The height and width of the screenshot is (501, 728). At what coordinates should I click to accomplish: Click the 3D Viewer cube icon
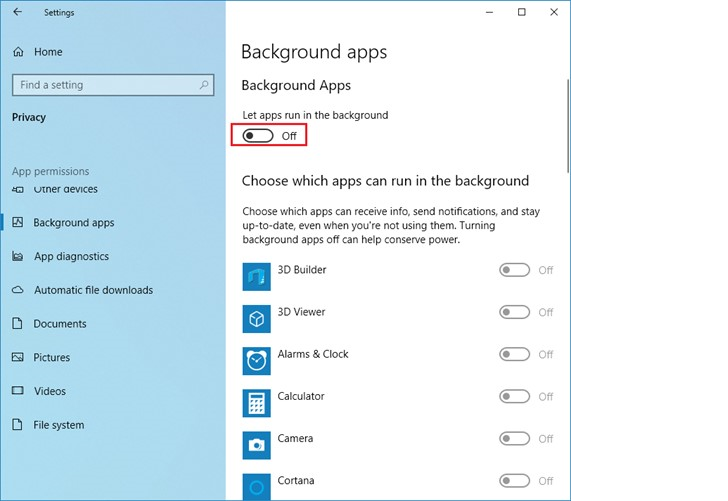[257, 318]
